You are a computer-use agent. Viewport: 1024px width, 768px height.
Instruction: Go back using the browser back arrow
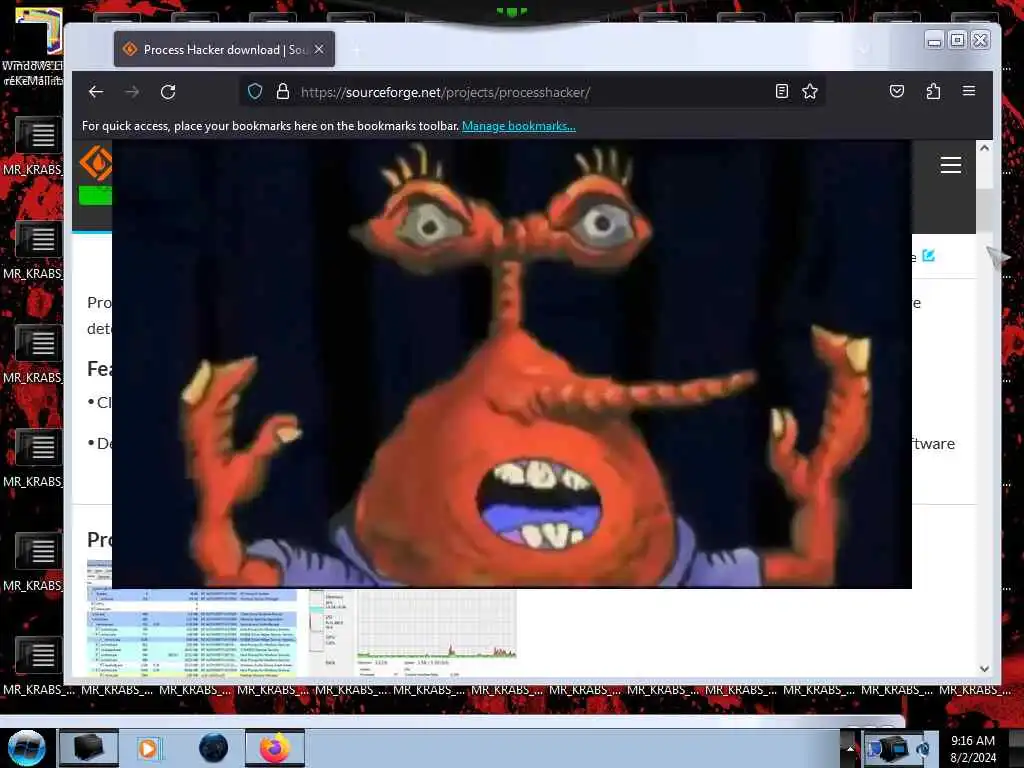(x=96, y=92)
